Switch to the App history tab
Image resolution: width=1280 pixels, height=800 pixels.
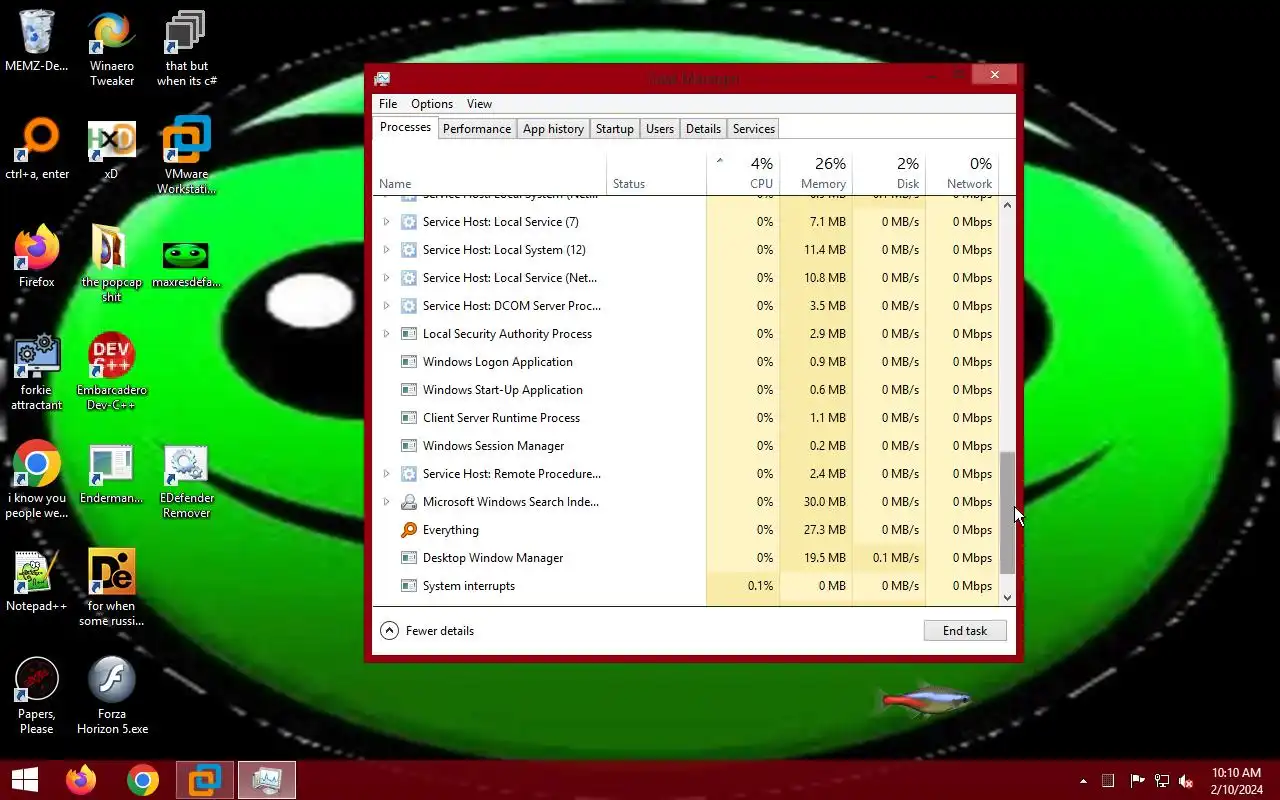[553, 129]
